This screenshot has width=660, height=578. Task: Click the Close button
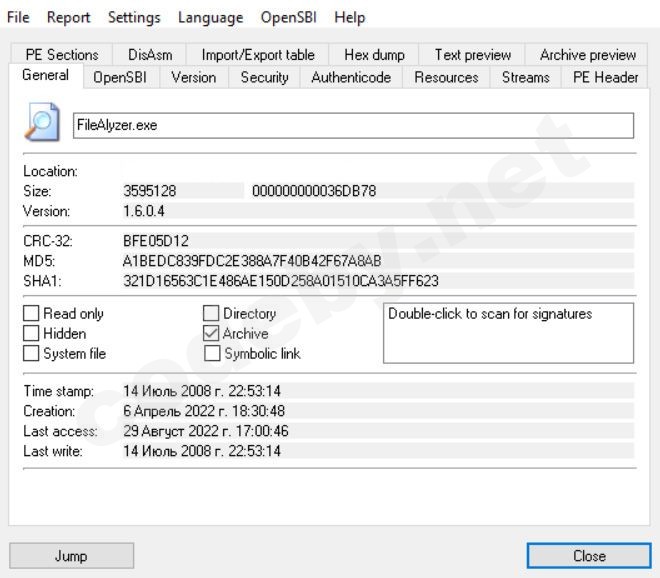589,556
